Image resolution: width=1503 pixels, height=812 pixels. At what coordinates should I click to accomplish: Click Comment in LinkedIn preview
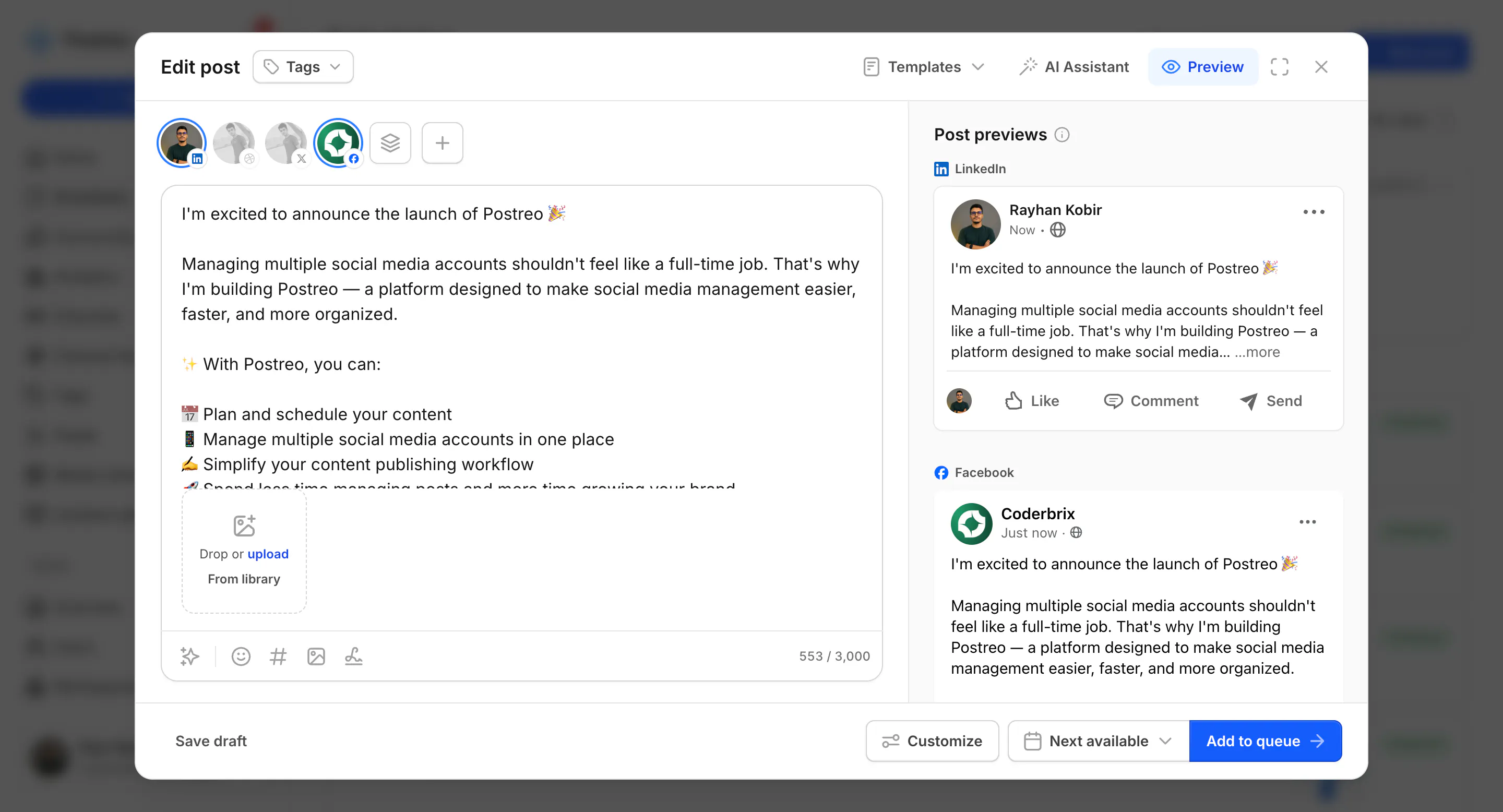point(1151,401)
